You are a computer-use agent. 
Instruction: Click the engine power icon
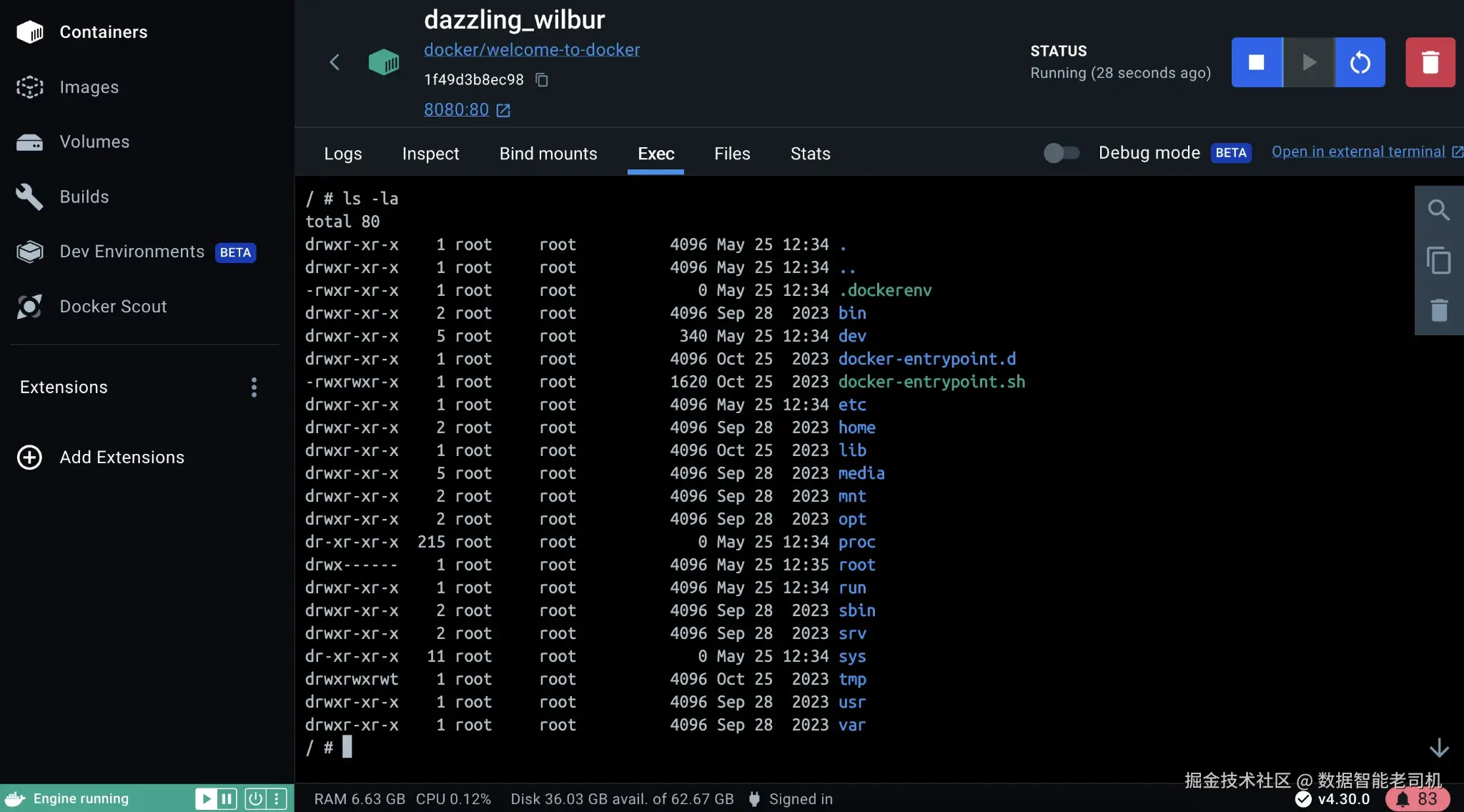coord(255,798)
